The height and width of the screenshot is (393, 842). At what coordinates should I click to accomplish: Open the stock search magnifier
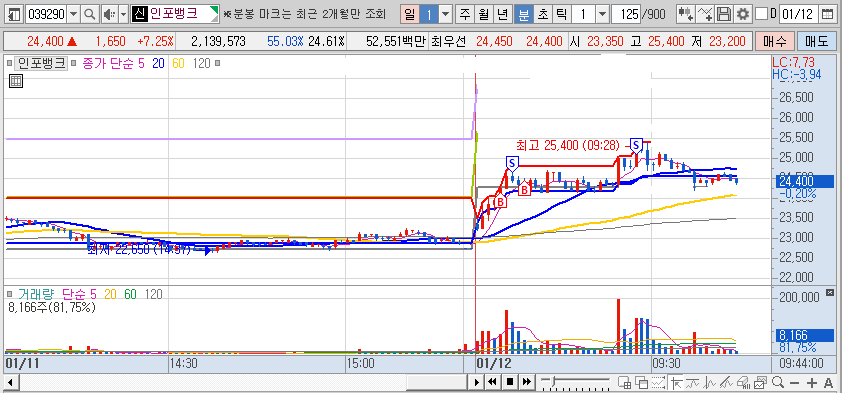[91, 13]
